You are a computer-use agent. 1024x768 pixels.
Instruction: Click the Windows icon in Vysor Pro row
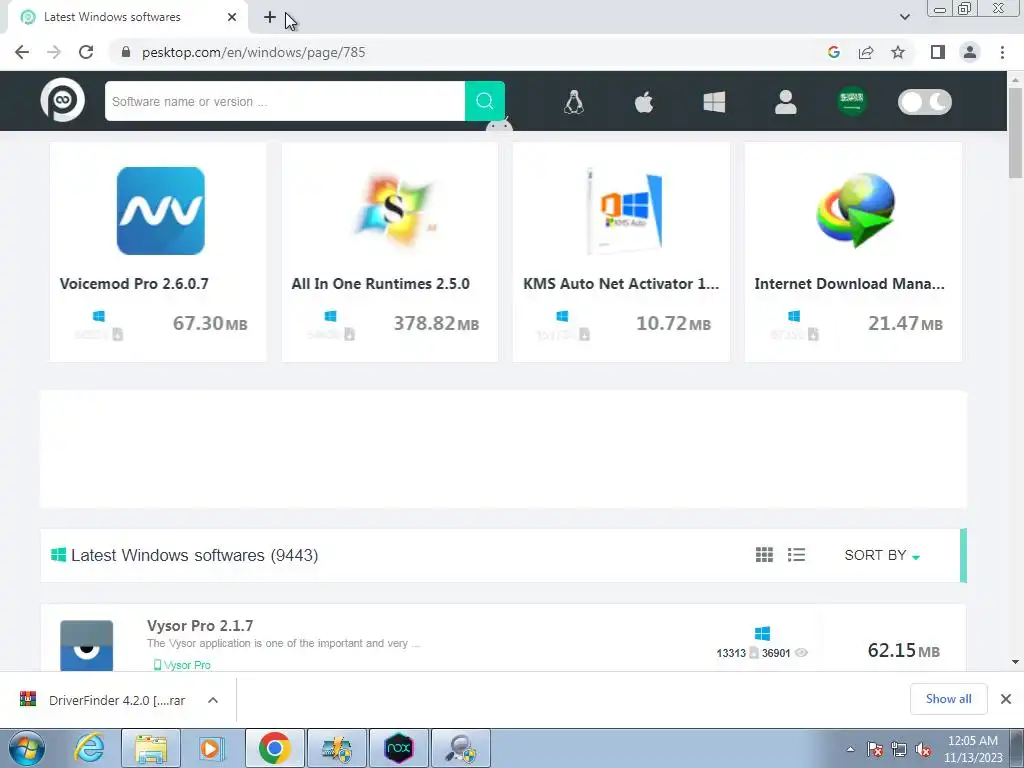coord(762,633)
